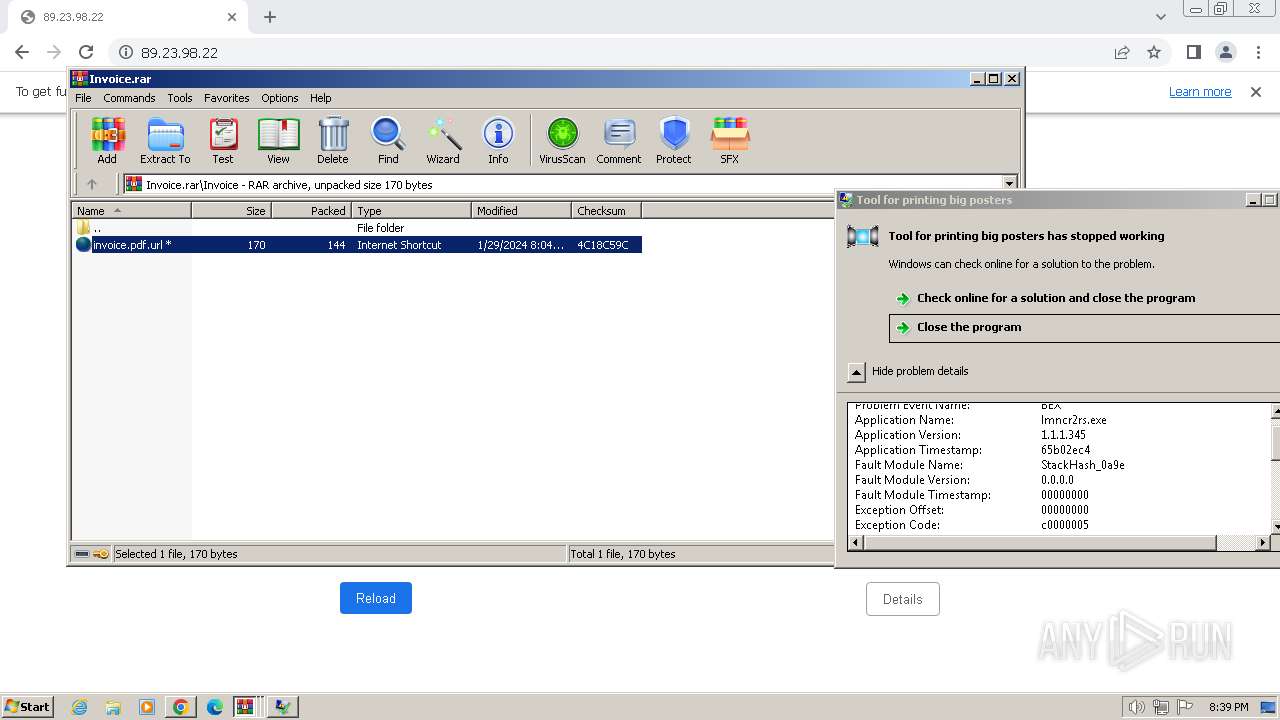Sort by Name column header
This screenshot has width=1280, height=720.
click(131, 210)
